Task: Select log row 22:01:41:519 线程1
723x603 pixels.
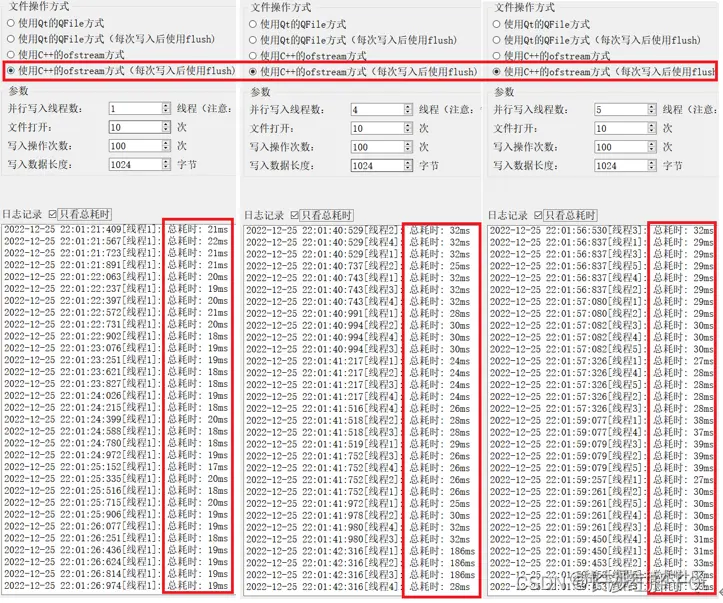Action: click(x=358, y=444)
